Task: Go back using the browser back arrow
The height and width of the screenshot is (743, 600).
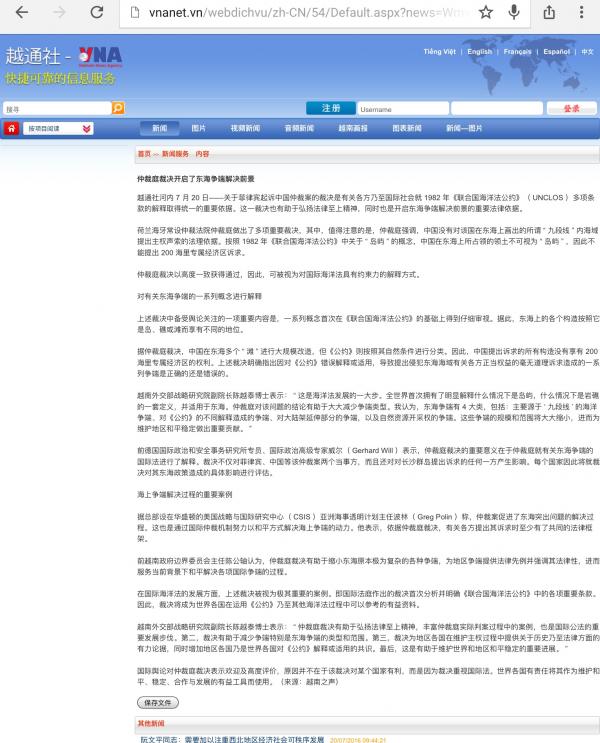Action: [x=21, y=13]
